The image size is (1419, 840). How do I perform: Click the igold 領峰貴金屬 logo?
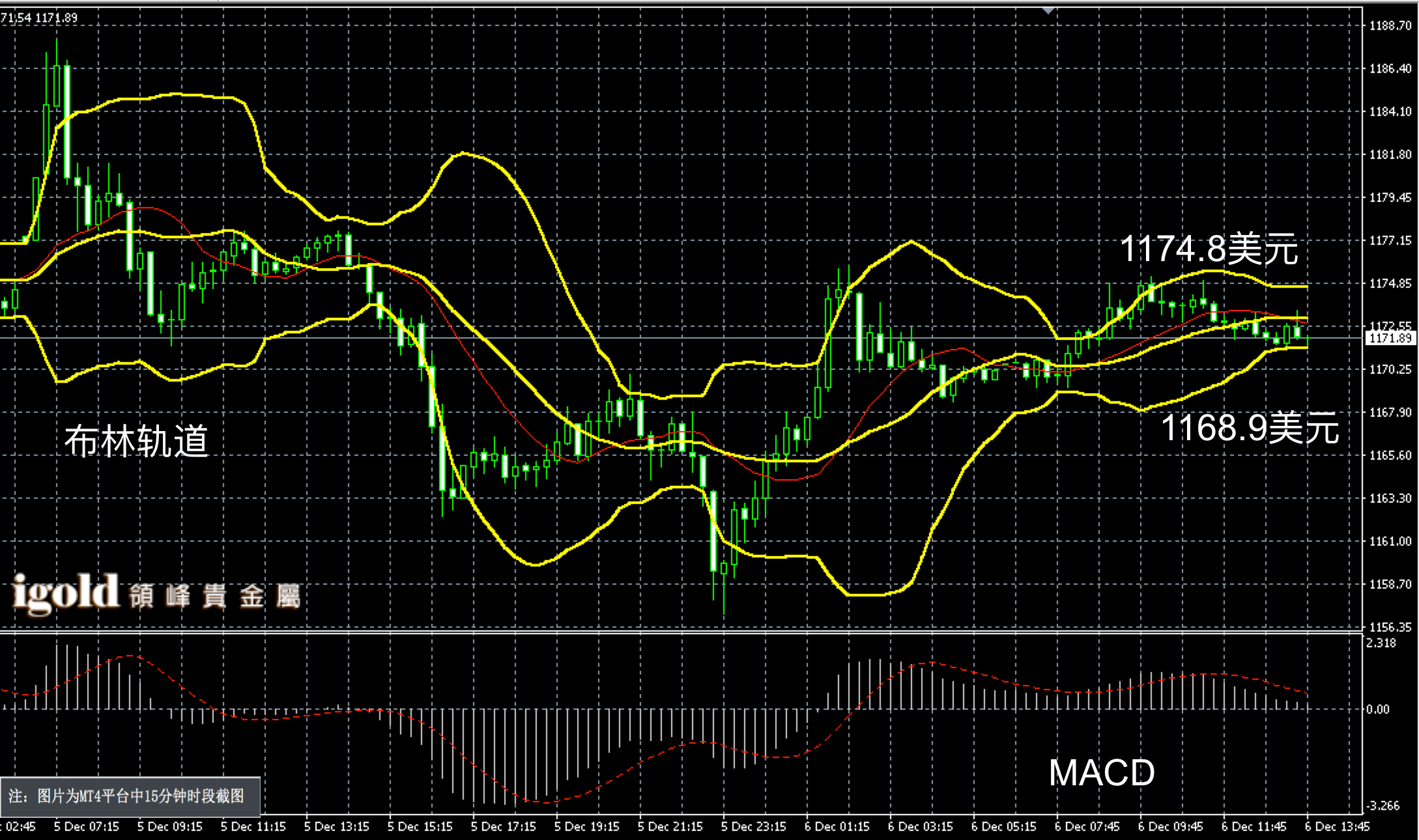pyautogui.click(x=156, y=594)
